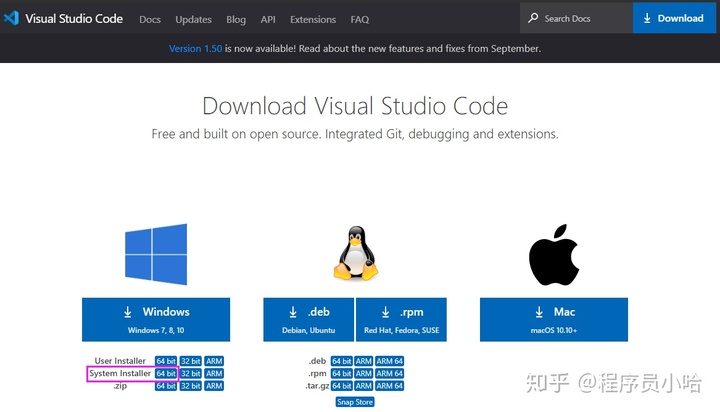Image resolution: width=720 pixels, height=412 pixels.
Task: Download Windows .zip 32 bit
Action: click(x=191, y=386)
